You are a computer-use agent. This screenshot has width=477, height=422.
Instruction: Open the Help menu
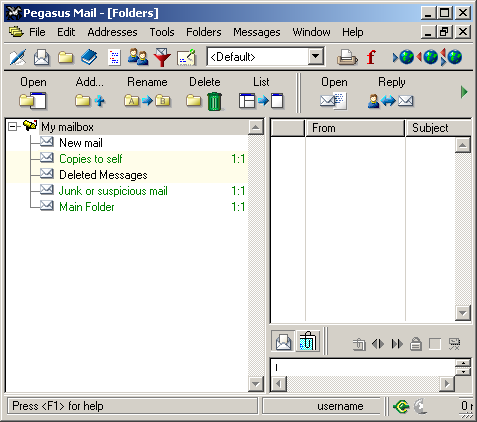click(353, 32)
